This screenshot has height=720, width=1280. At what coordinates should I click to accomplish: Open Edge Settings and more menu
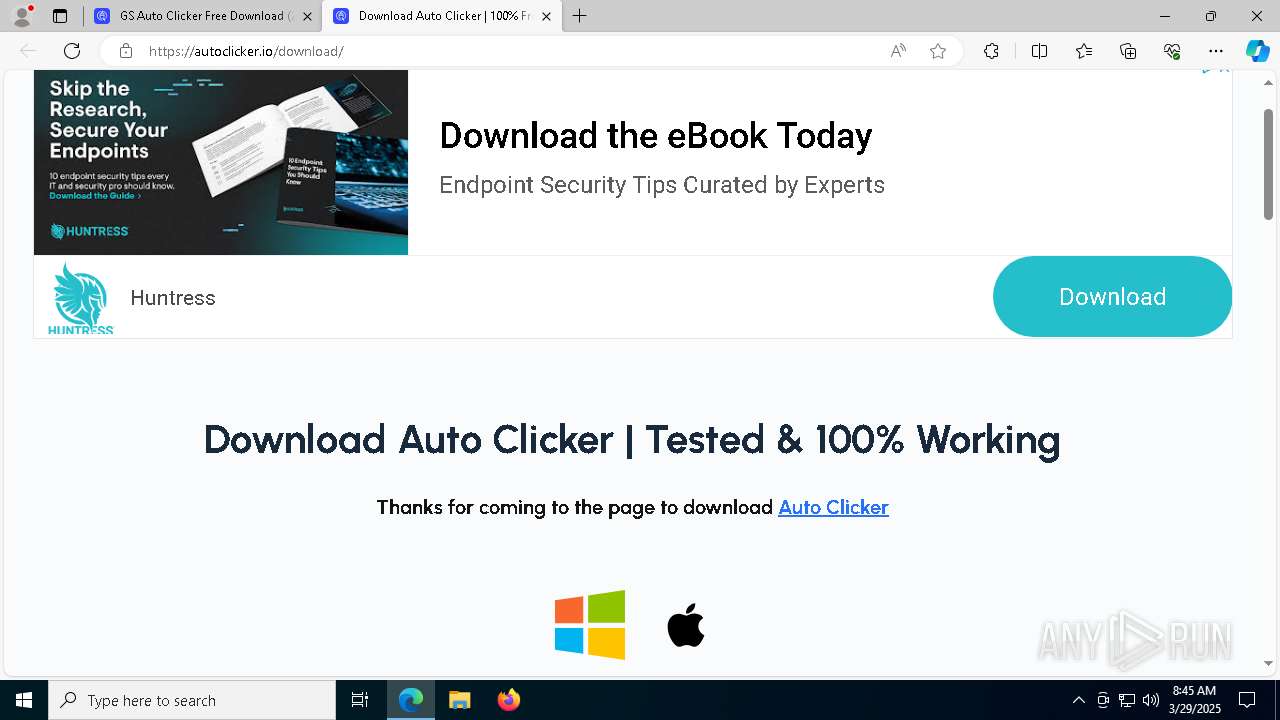(x=1216, y=51)
